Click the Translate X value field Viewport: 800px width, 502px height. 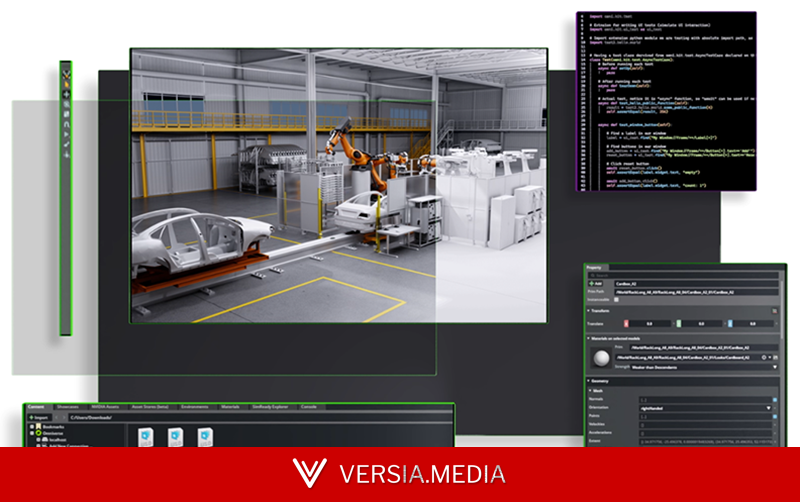pos(649,323)
